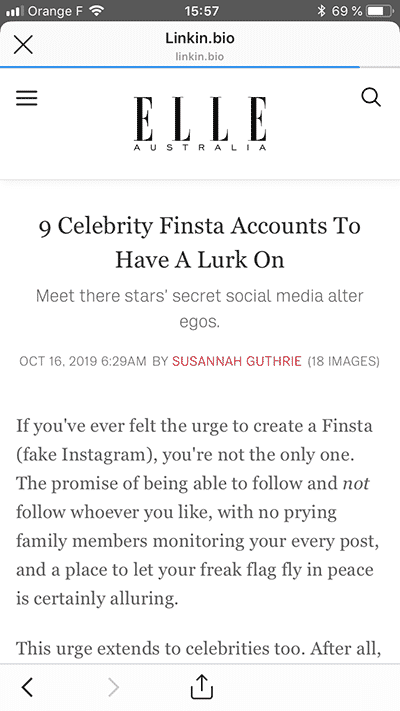This screenshot has height=711, width=400.
Task: Tap the 9 Celebrity Finsta Accounts headline
Action: pyautogui.click(x=200, y=242)
